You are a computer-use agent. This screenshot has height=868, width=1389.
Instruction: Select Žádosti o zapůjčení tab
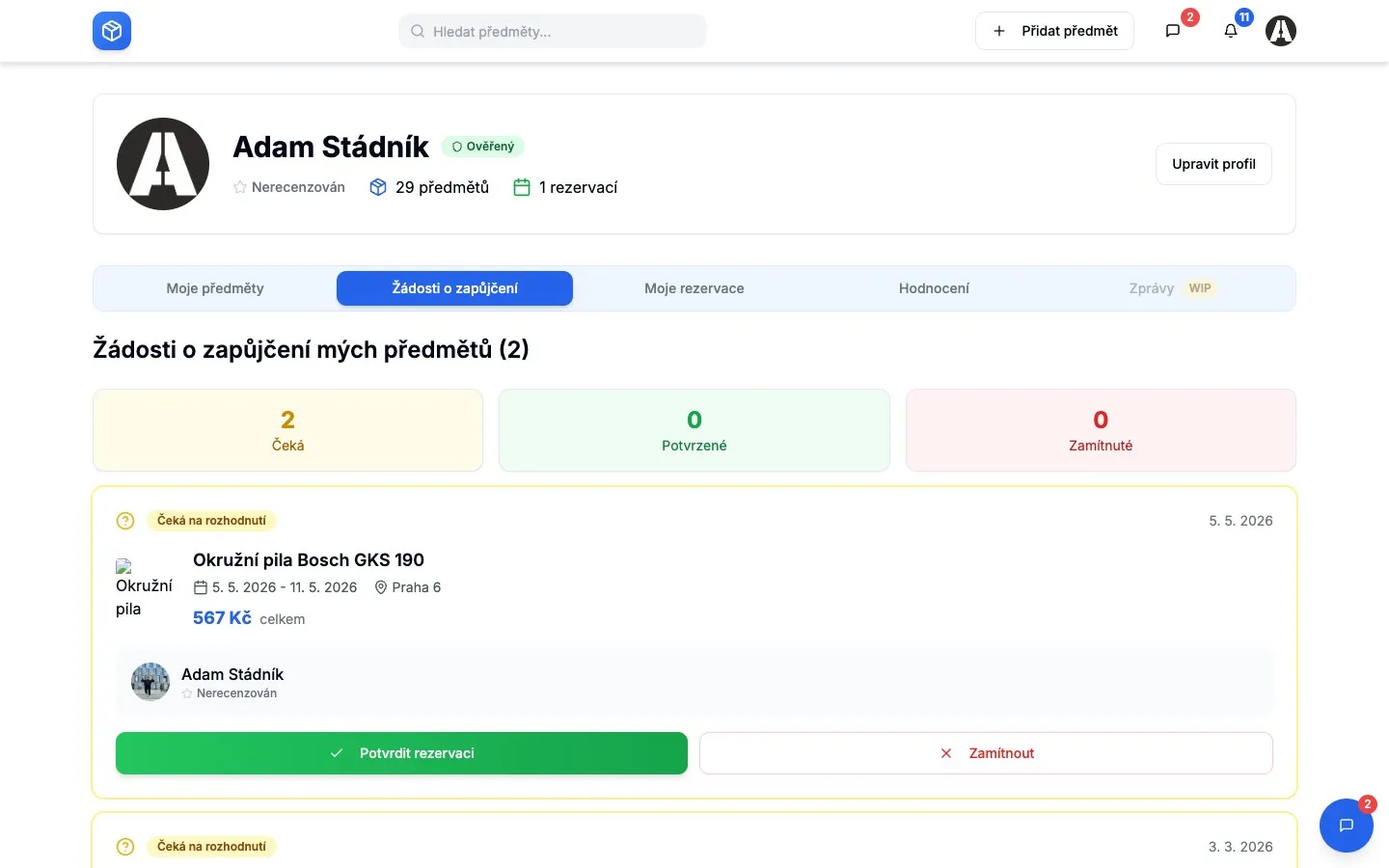pyautogui.click(x=454, y=288)
